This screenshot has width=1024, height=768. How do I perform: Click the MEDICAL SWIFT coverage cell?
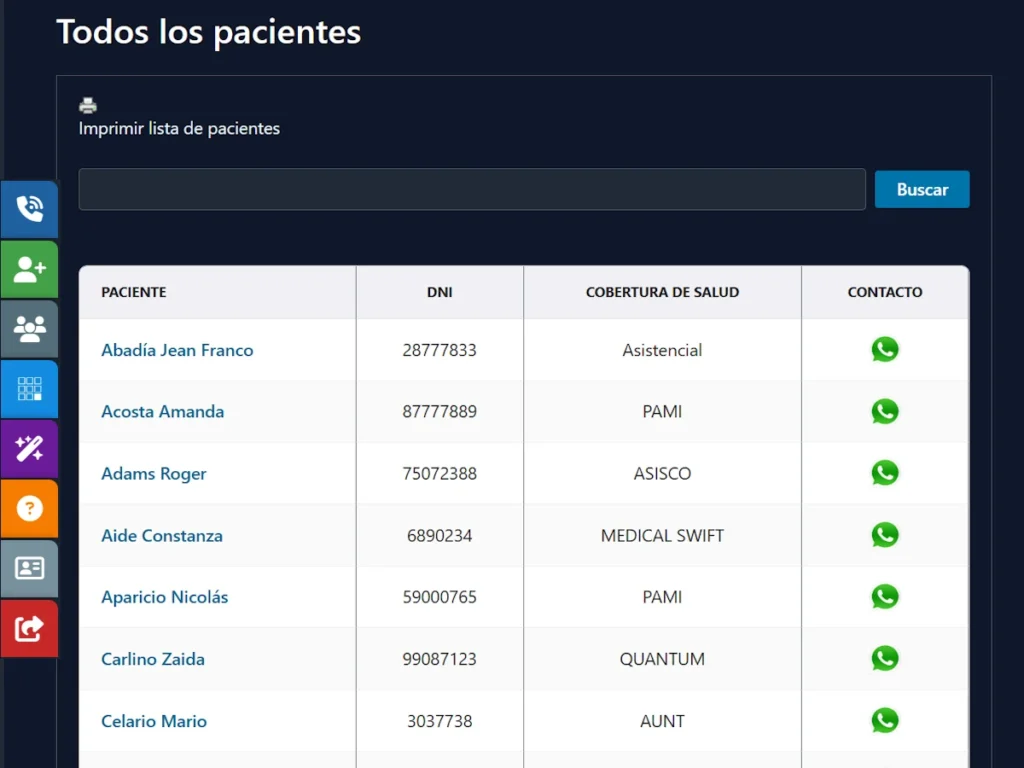click(662, 536)
